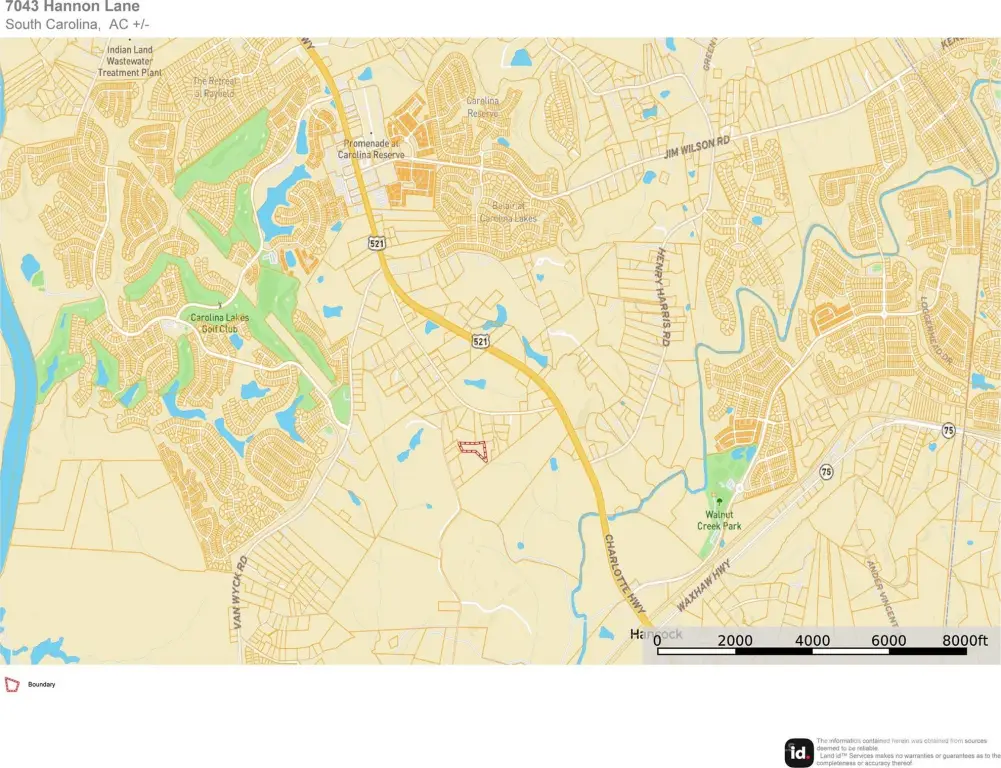1001x768 pixels.
Task: Click the Boundary legend text label
Action: 41,685
